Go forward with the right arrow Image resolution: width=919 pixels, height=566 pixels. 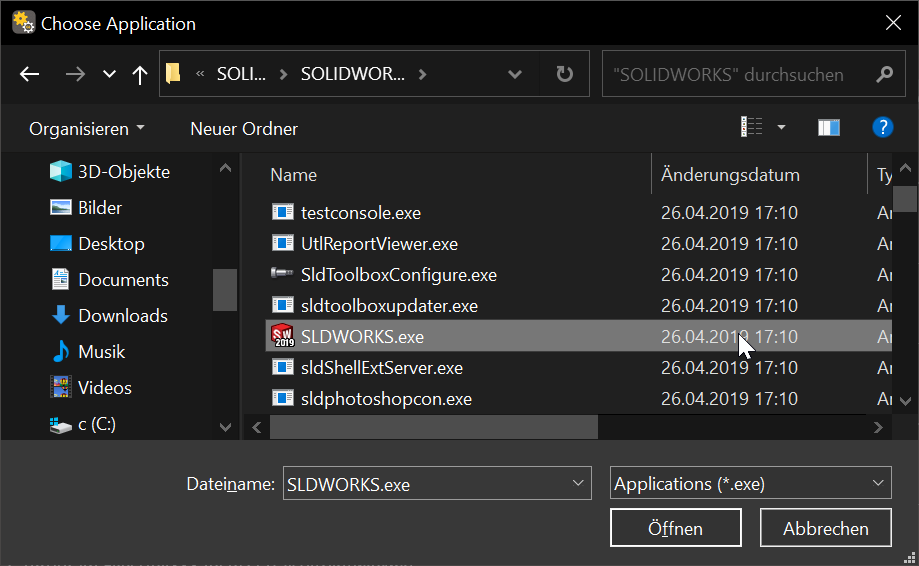click(x=75, y=74)
